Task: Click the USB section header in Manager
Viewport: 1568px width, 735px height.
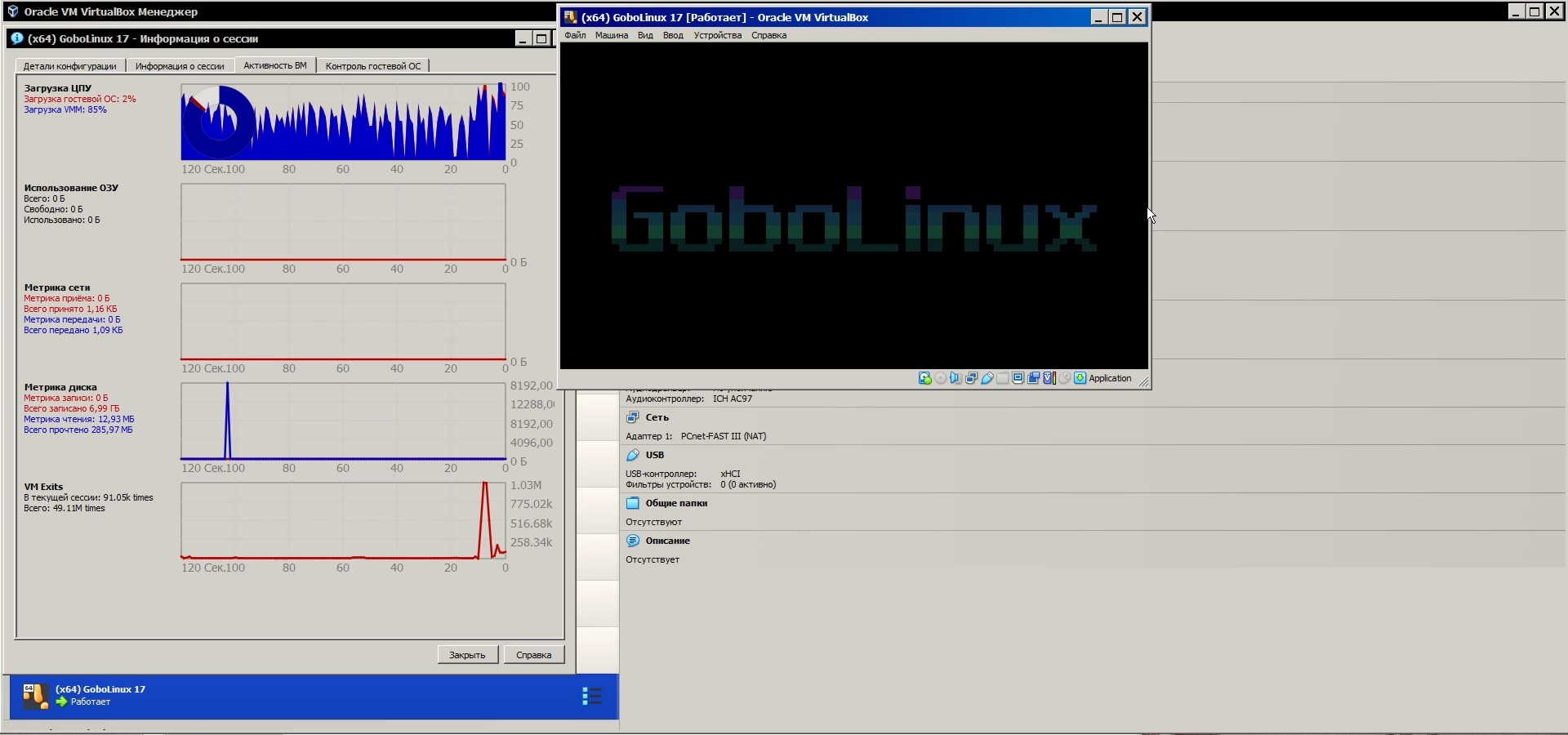Action: (x=655, y=455)
